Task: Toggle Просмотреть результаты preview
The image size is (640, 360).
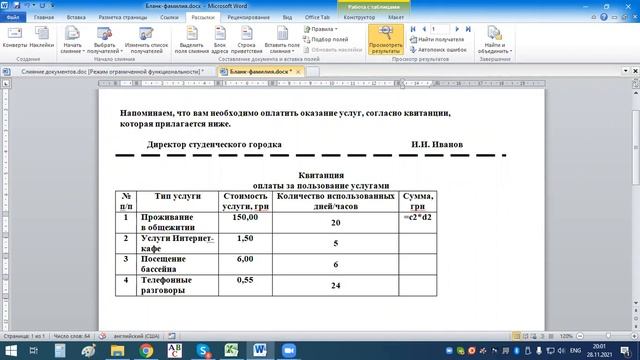Action: 386,39
